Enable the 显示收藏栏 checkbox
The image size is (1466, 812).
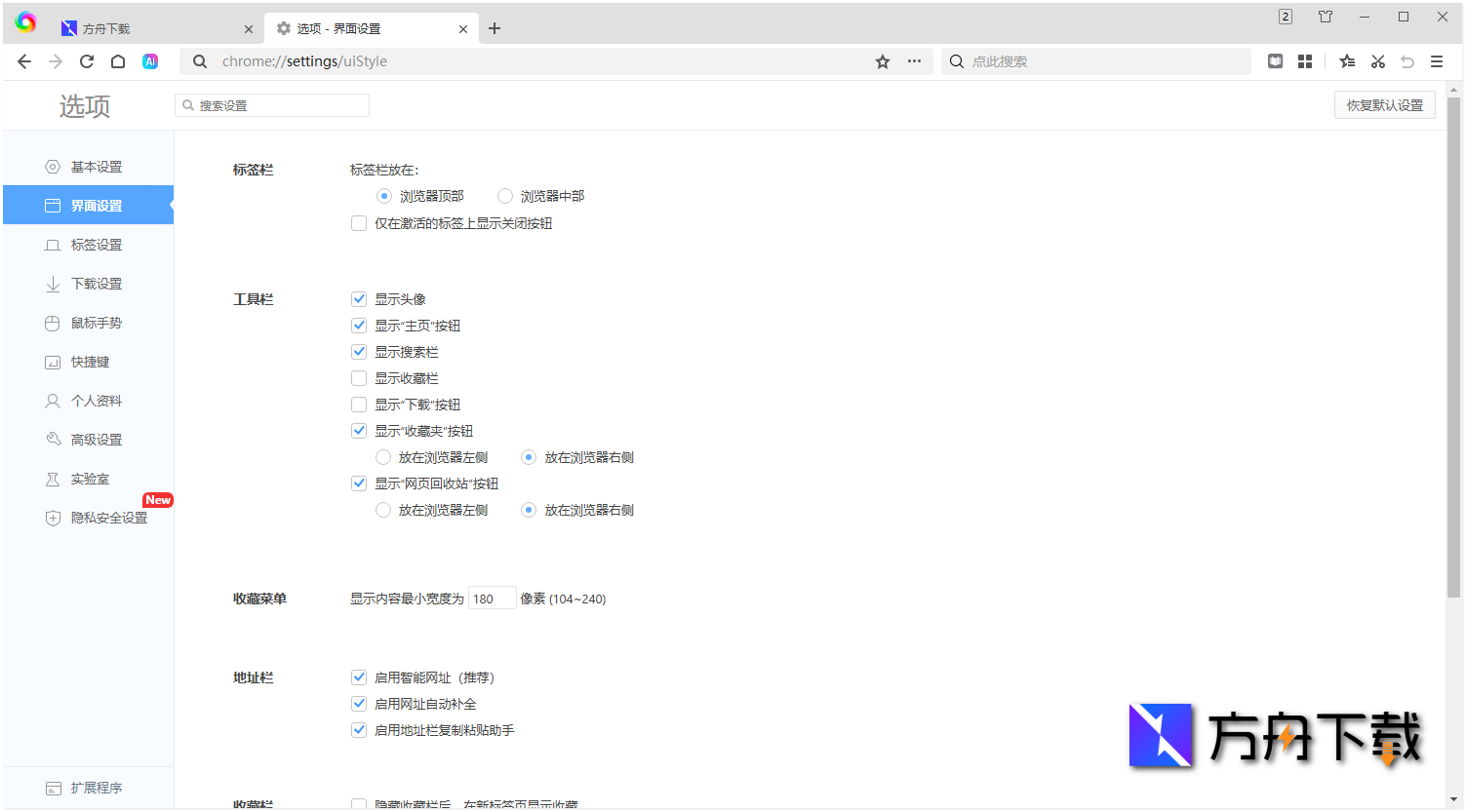(x=359, y=377)
